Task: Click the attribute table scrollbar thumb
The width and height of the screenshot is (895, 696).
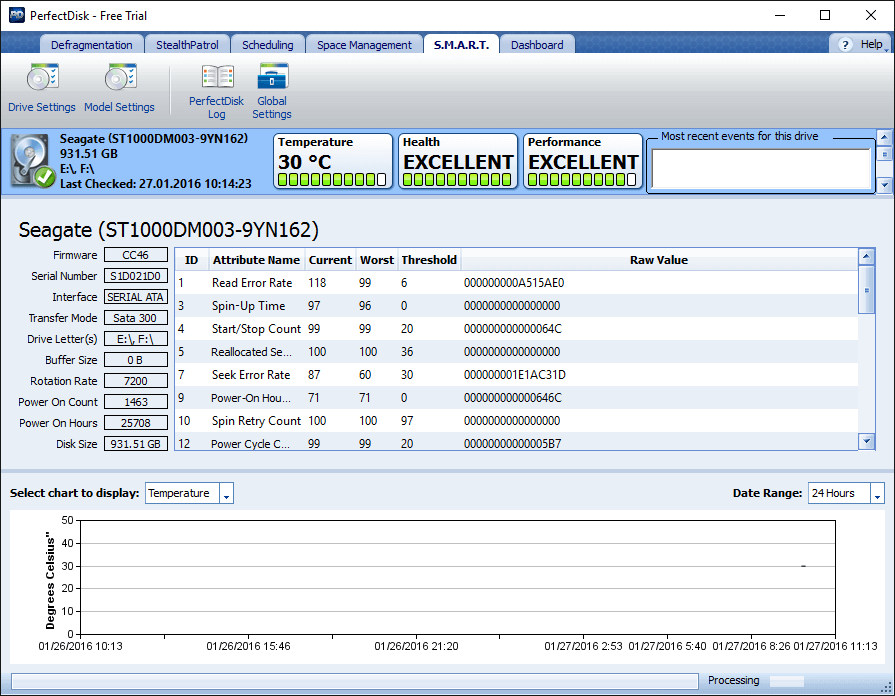Action: 866,290
